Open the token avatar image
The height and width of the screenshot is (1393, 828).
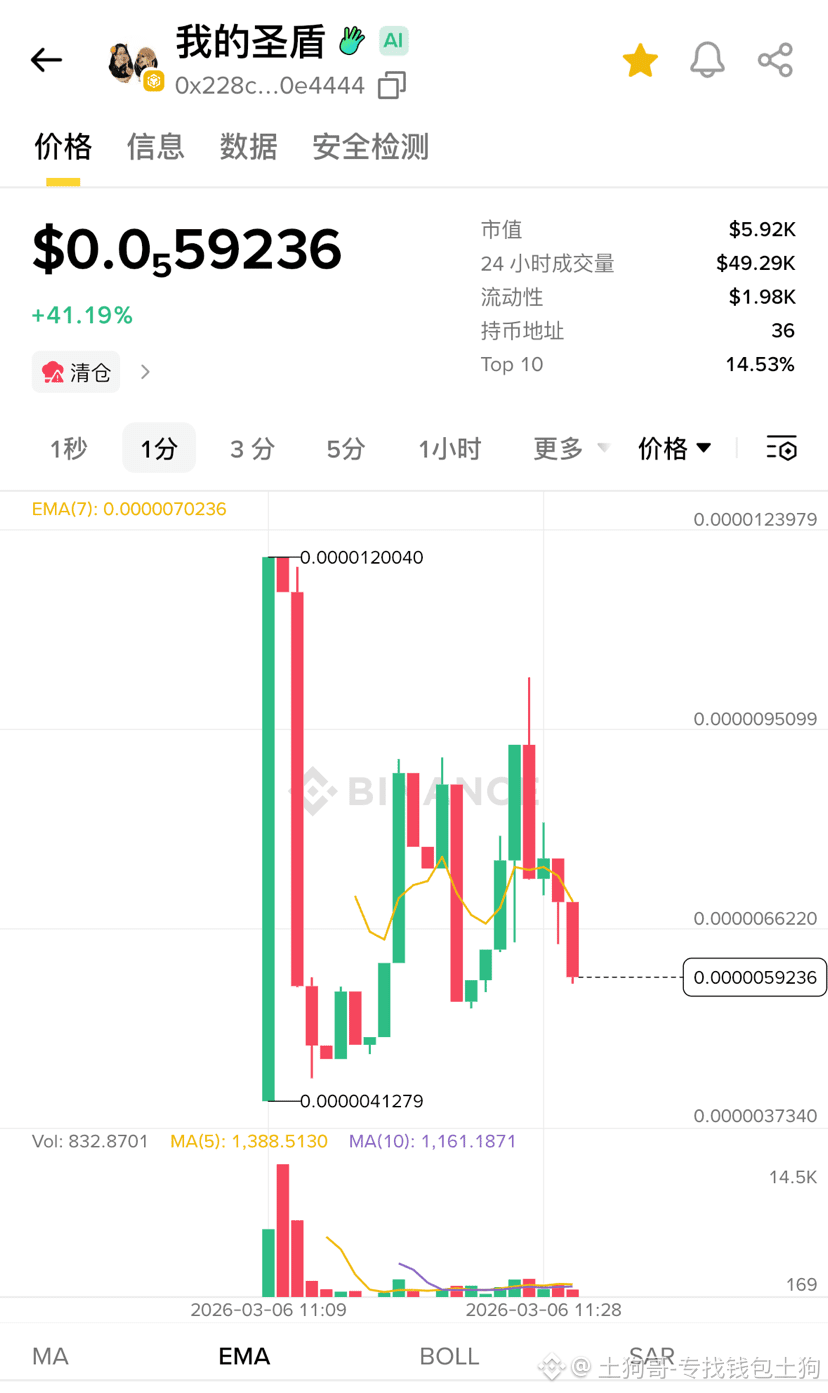pyautogui.click(x=134, y=65)
